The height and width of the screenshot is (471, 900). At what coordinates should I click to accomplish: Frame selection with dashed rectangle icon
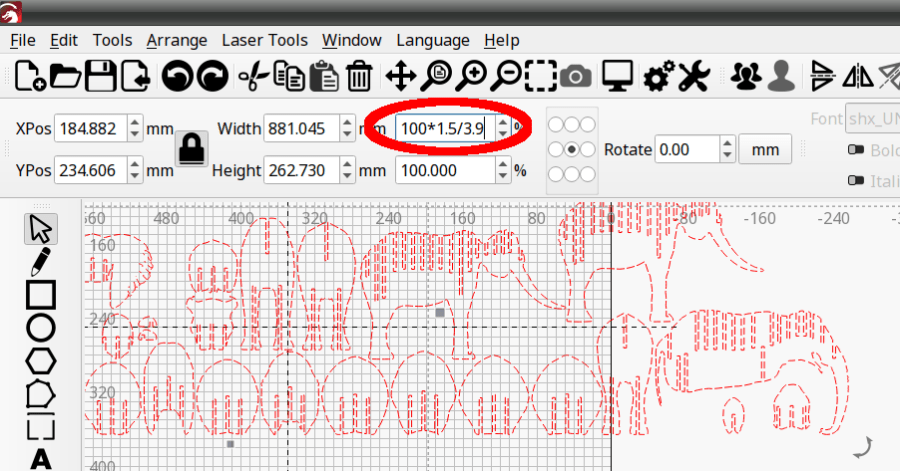coord(541,76)
